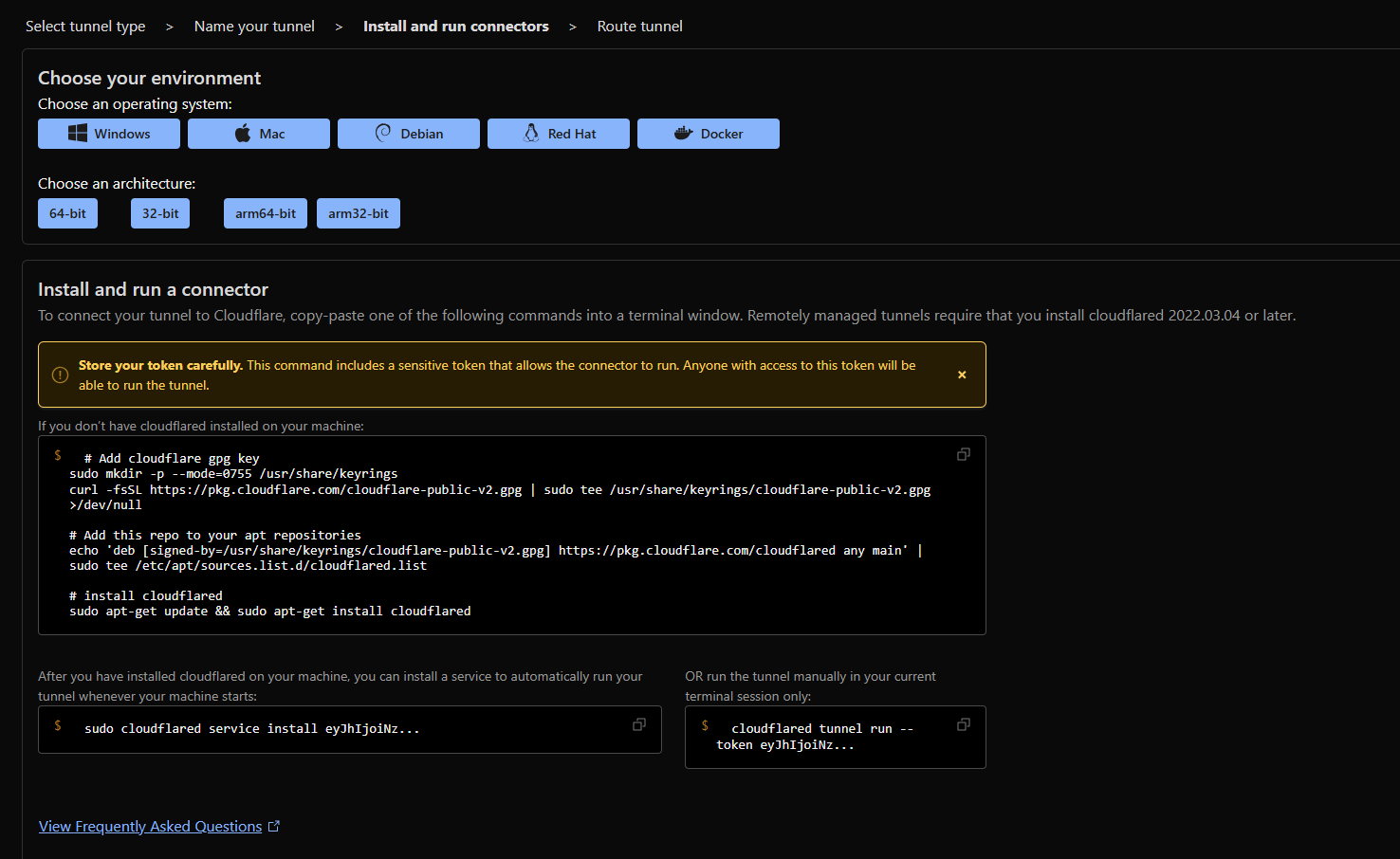The image size is (1400, 859).
Task: Copy the cloudflared installation commands
Action: 964,454
